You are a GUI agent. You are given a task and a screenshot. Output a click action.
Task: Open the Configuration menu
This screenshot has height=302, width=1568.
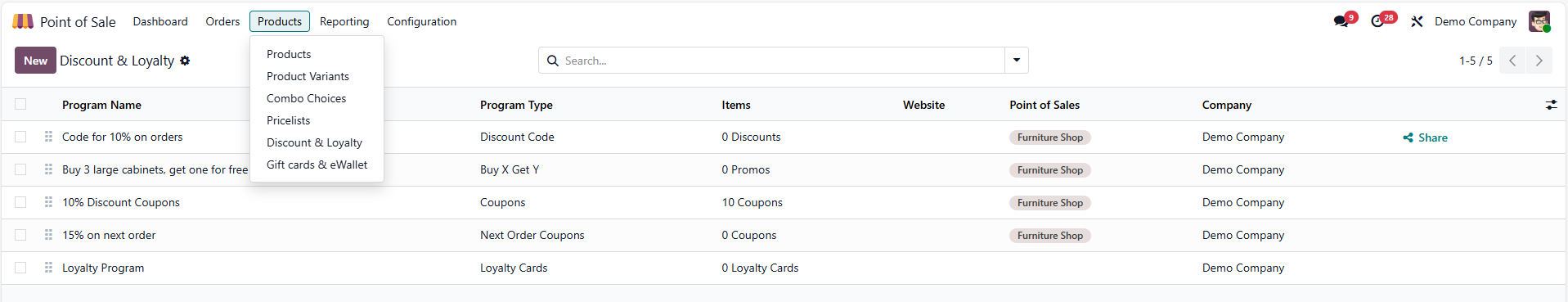tap(421, 21)
